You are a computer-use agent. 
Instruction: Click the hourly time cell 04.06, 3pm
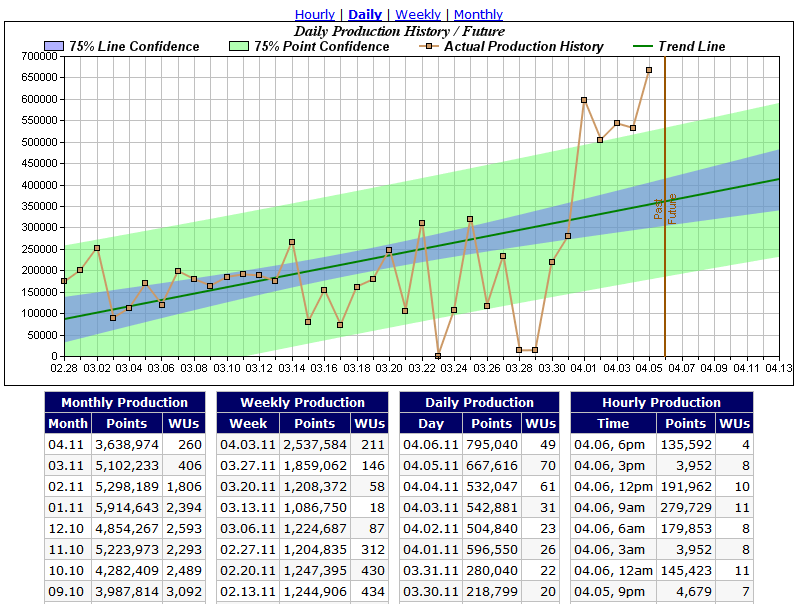[613, 466]
